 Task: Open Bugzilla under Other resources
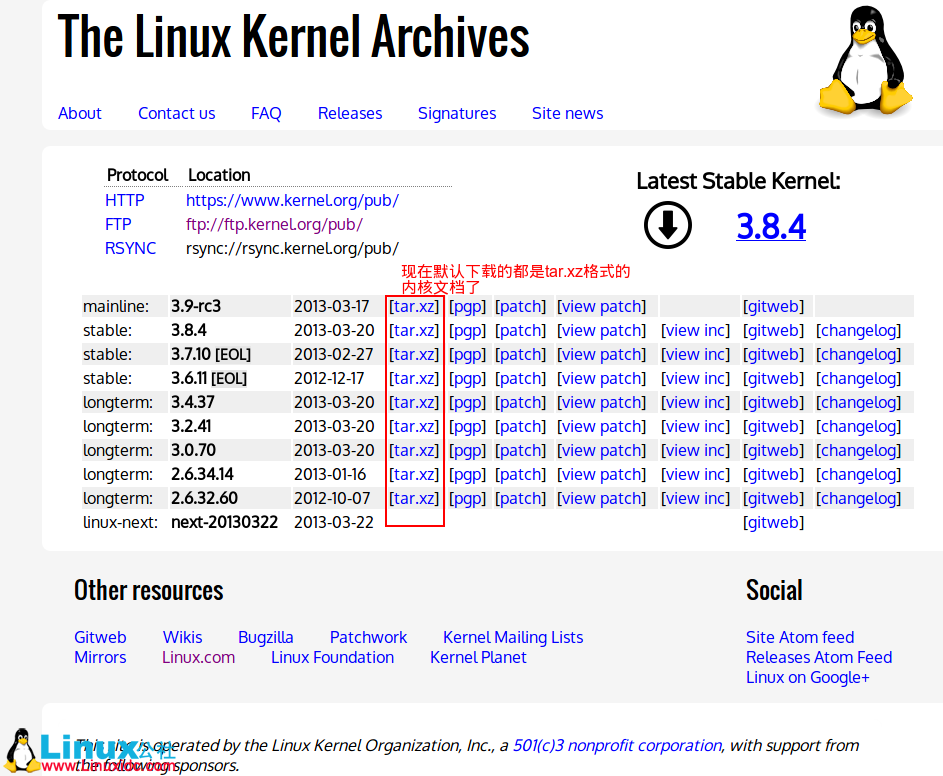(x=266, y=637)
